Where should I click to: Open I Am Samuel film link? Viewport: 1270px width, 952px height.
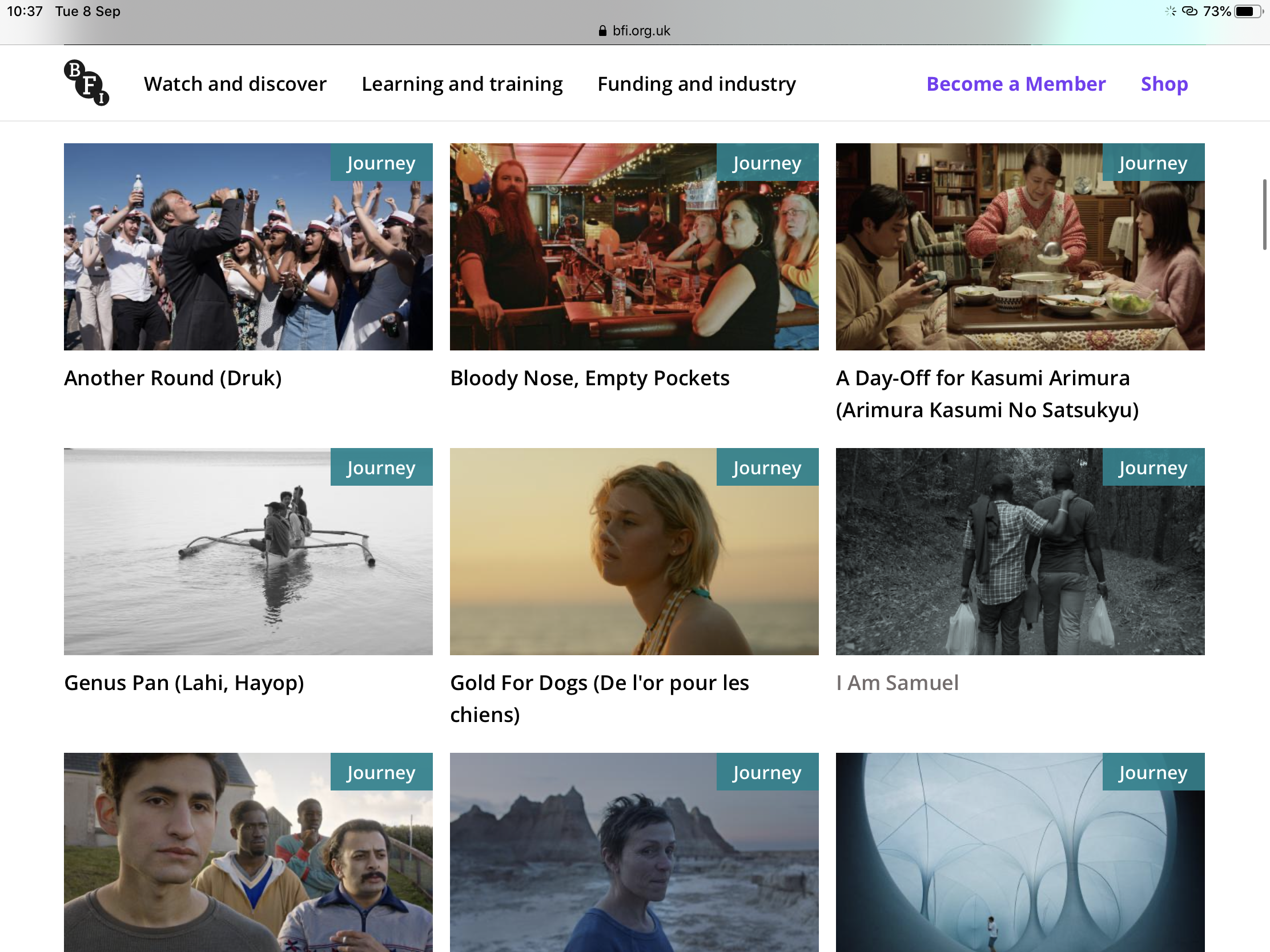pyautogui.click(x=897, y=683)
